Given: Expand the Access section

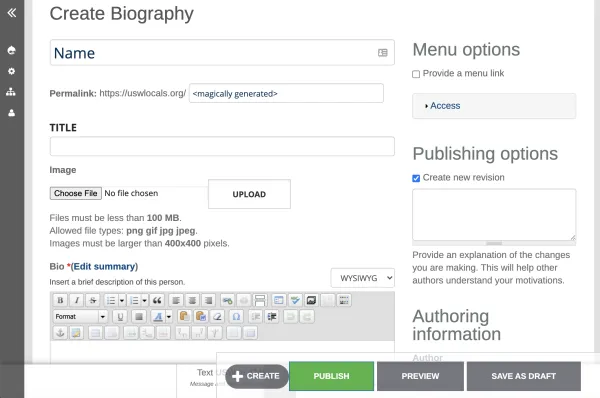Looking at the screenshot, I should pos(445,106).
